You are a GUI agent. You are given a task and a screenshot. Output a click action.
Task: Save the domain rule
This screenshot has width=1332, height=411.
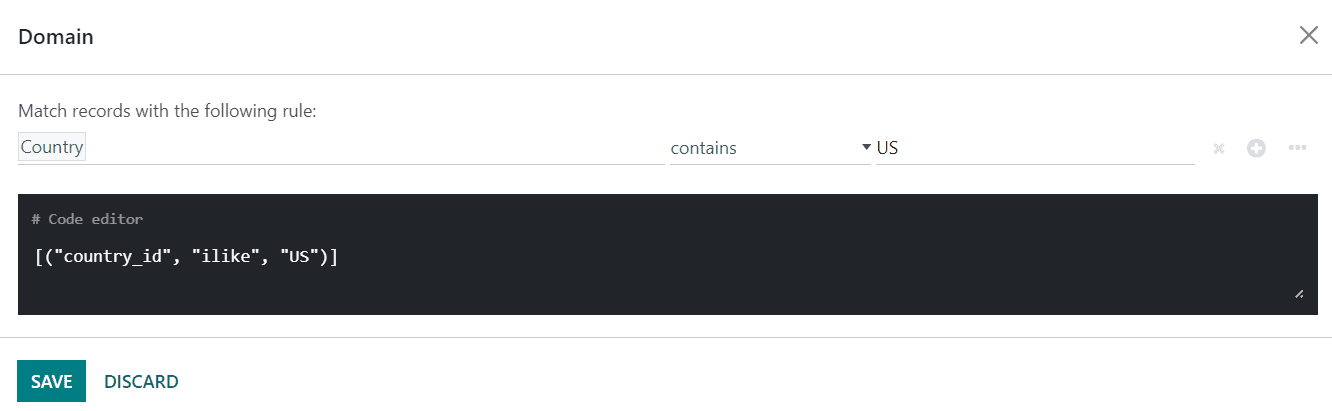[x=51, y=381]
